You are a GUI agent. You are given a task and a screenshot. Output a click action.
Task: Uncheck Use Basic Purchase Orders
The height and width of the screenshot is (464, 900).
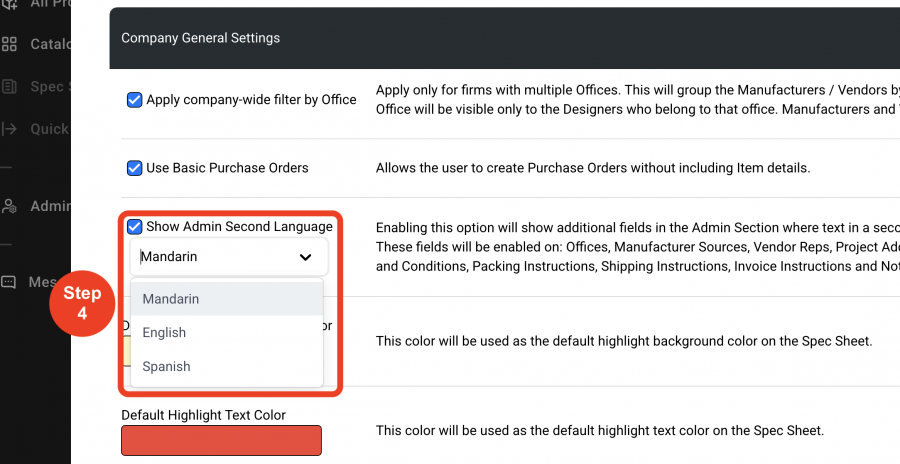(134, 168)
